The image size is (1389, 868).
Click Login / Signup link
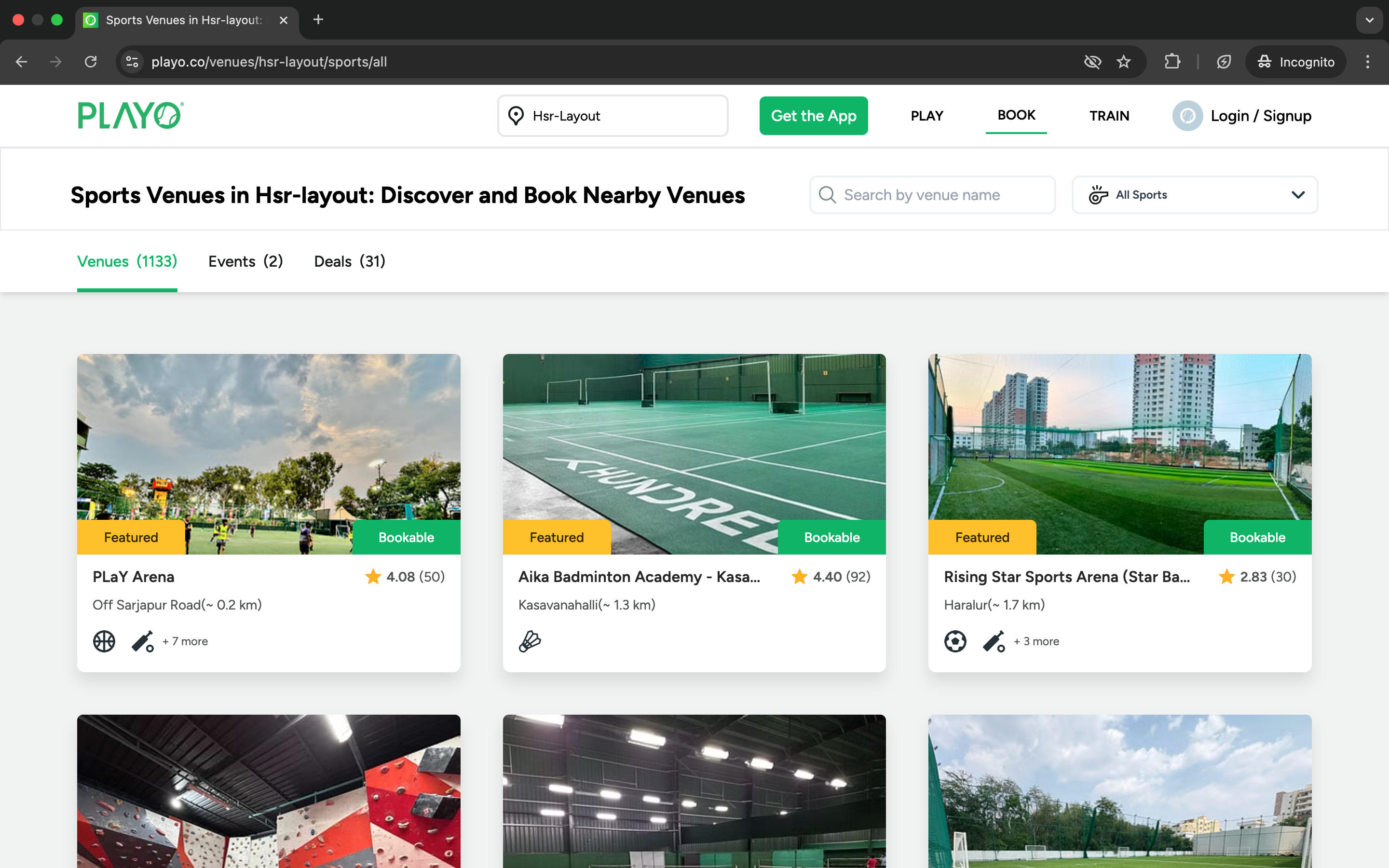pyautogui.click(x=1260, y=116)
